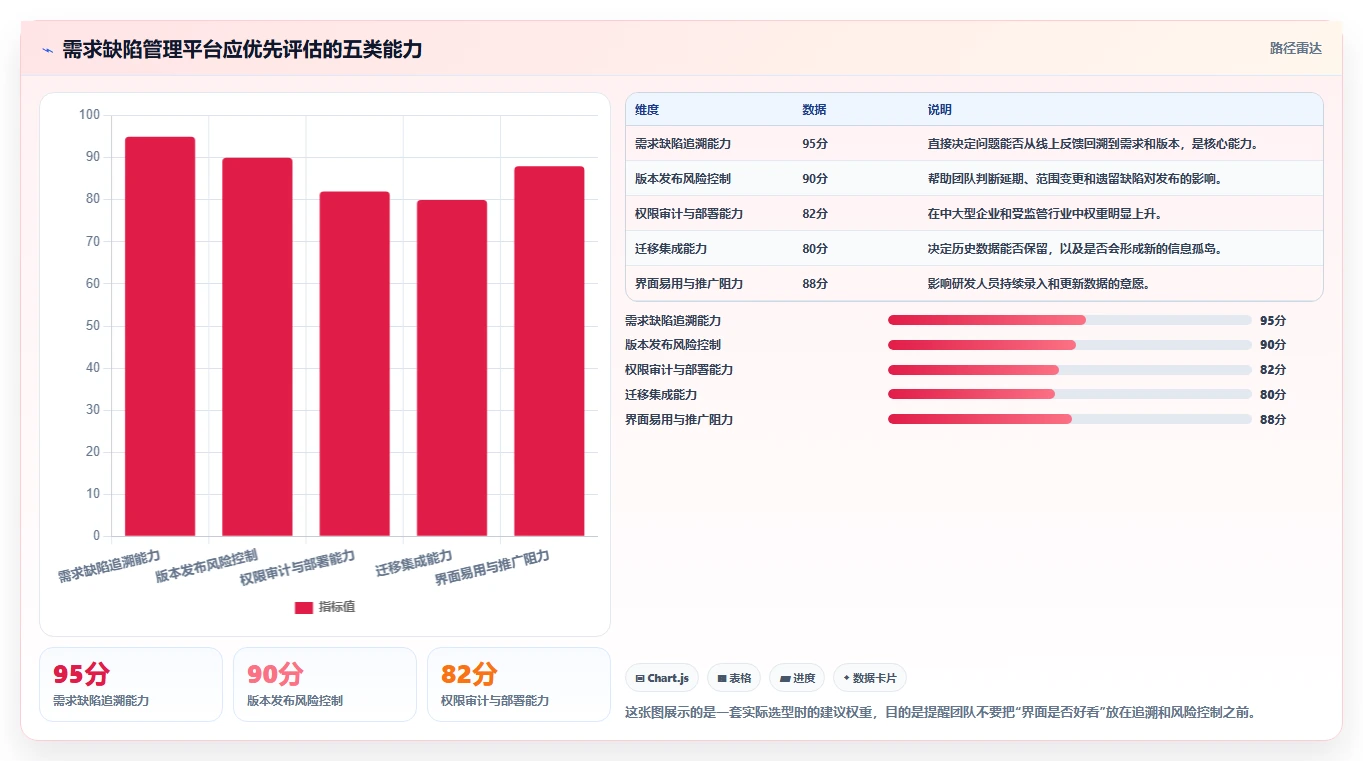Viewport: 1363px width, 761px height.
Task: Click description starting with 帮助团队判断延期
Action: (x=1077, y=179)
